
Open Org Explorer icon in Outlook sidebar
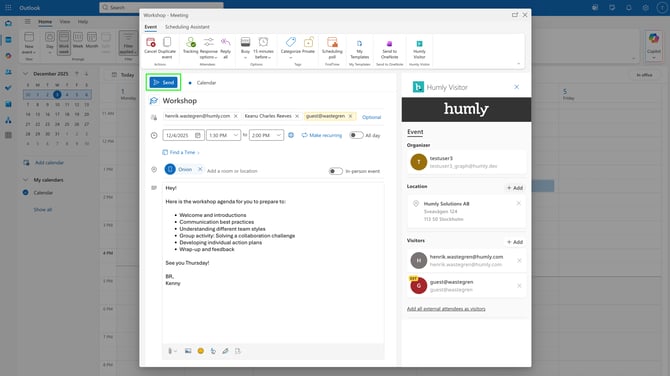[8, 120]
